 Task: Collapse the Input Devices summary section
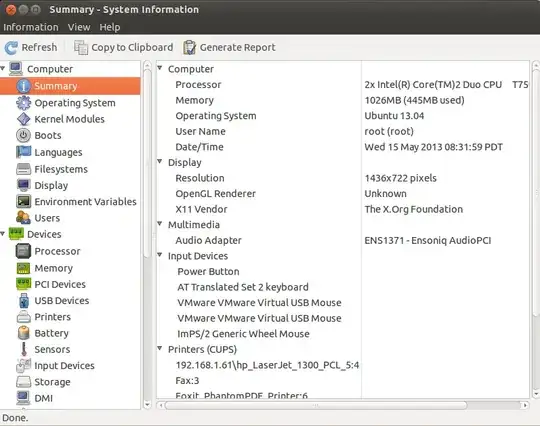pos(160,255)
